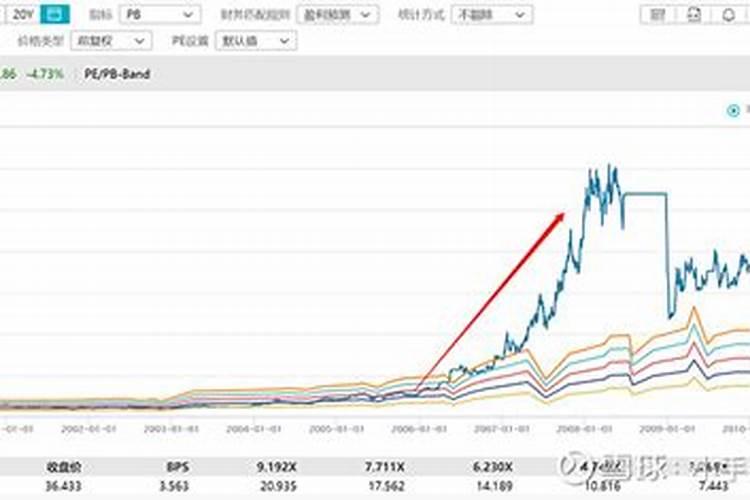This screenshot has height=500, width=750.
Task: Open the 前复权 price type dropdown
Action: pyautogui.click(x=113, y=40)
